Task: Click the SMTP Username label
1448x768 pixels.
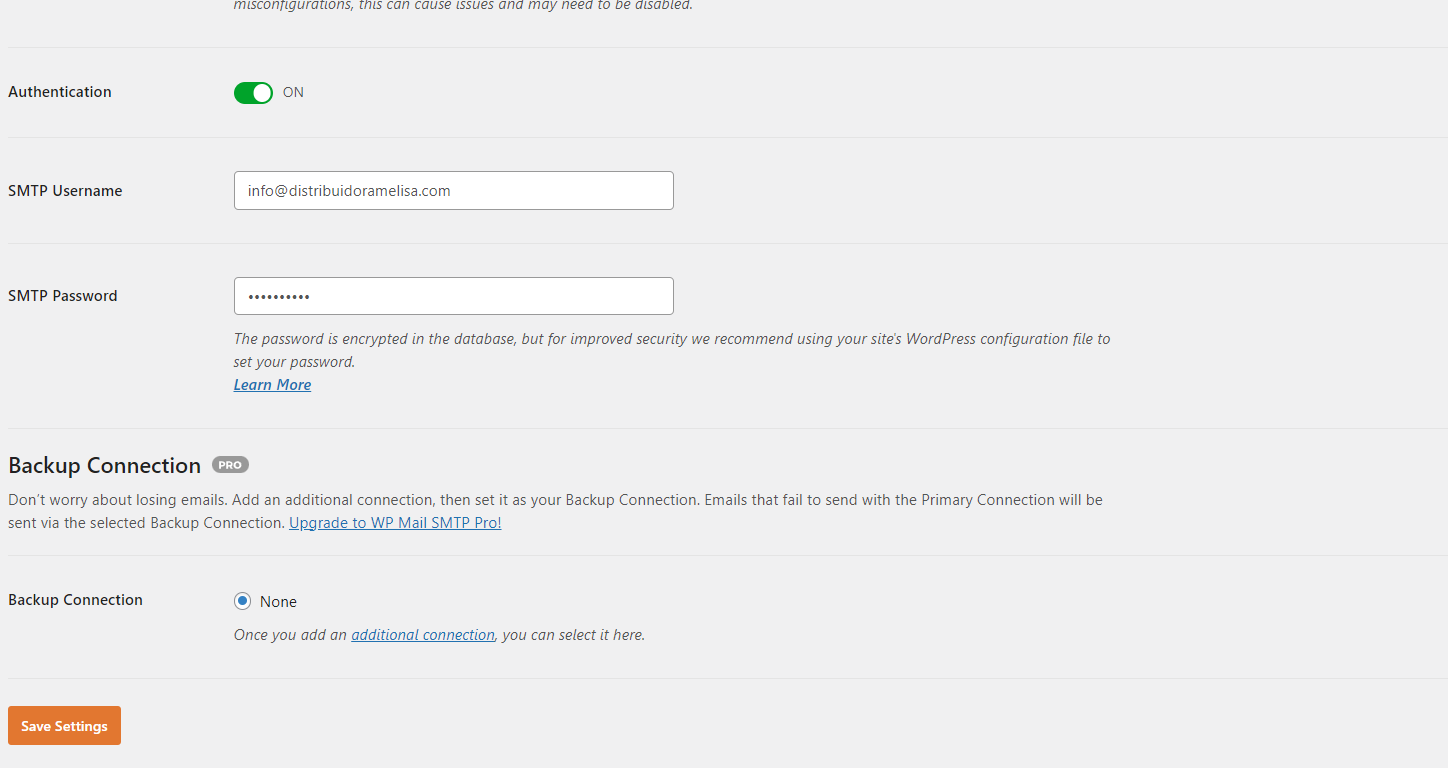Action: click(x=65, y=191)
